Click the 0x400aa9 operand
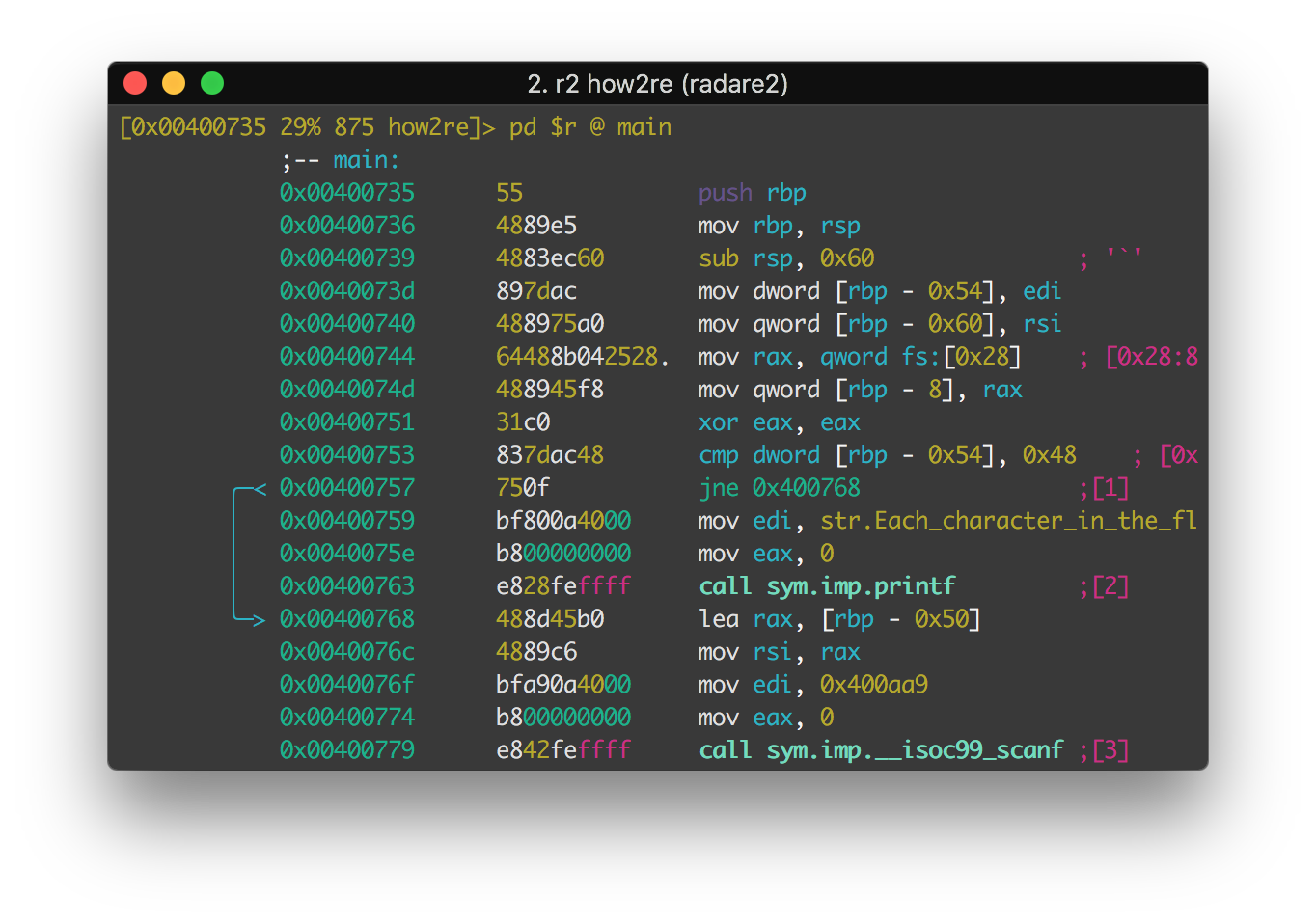 coord(874,685)
